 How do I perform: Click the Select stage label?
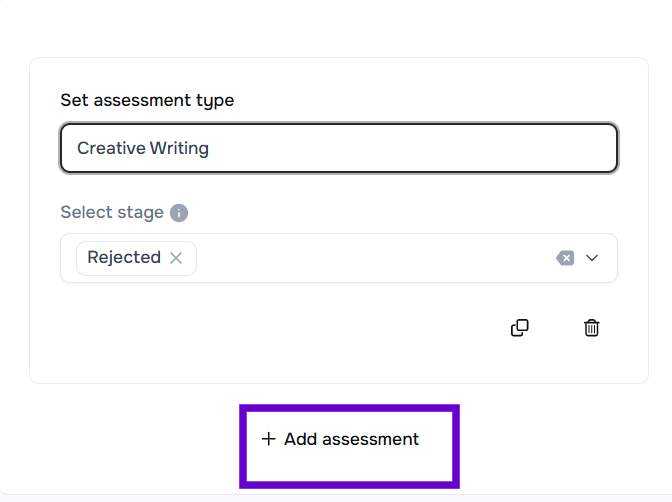point(112,213)
